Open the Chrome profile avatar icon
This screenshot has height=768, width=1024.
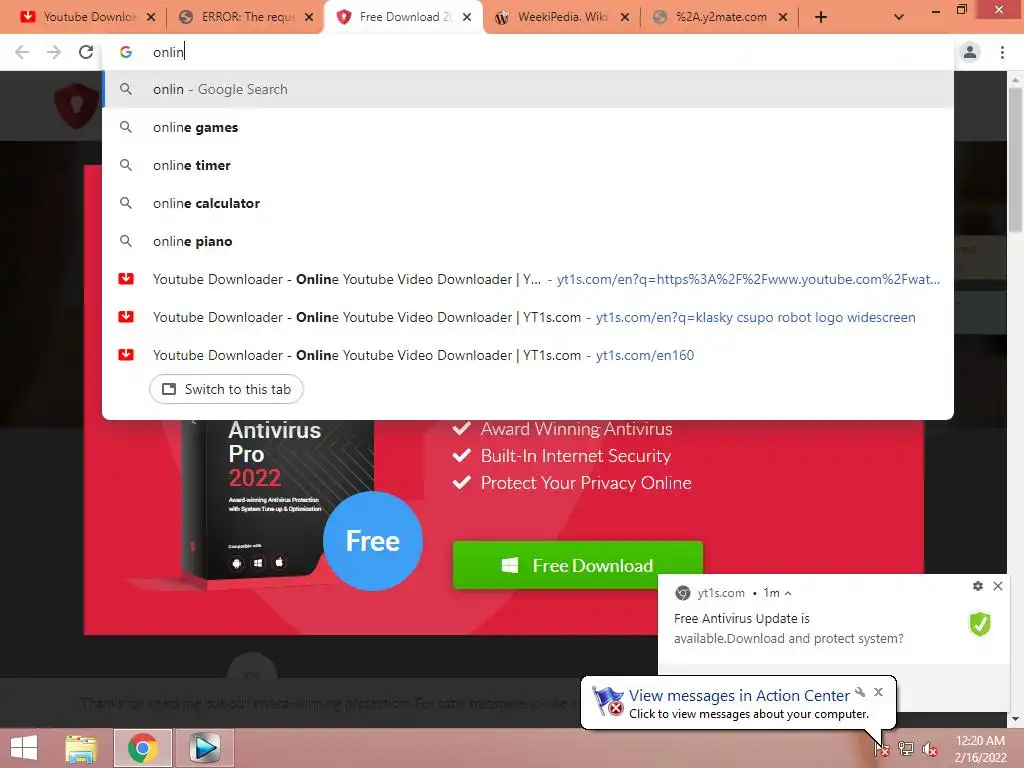[970, 52]
